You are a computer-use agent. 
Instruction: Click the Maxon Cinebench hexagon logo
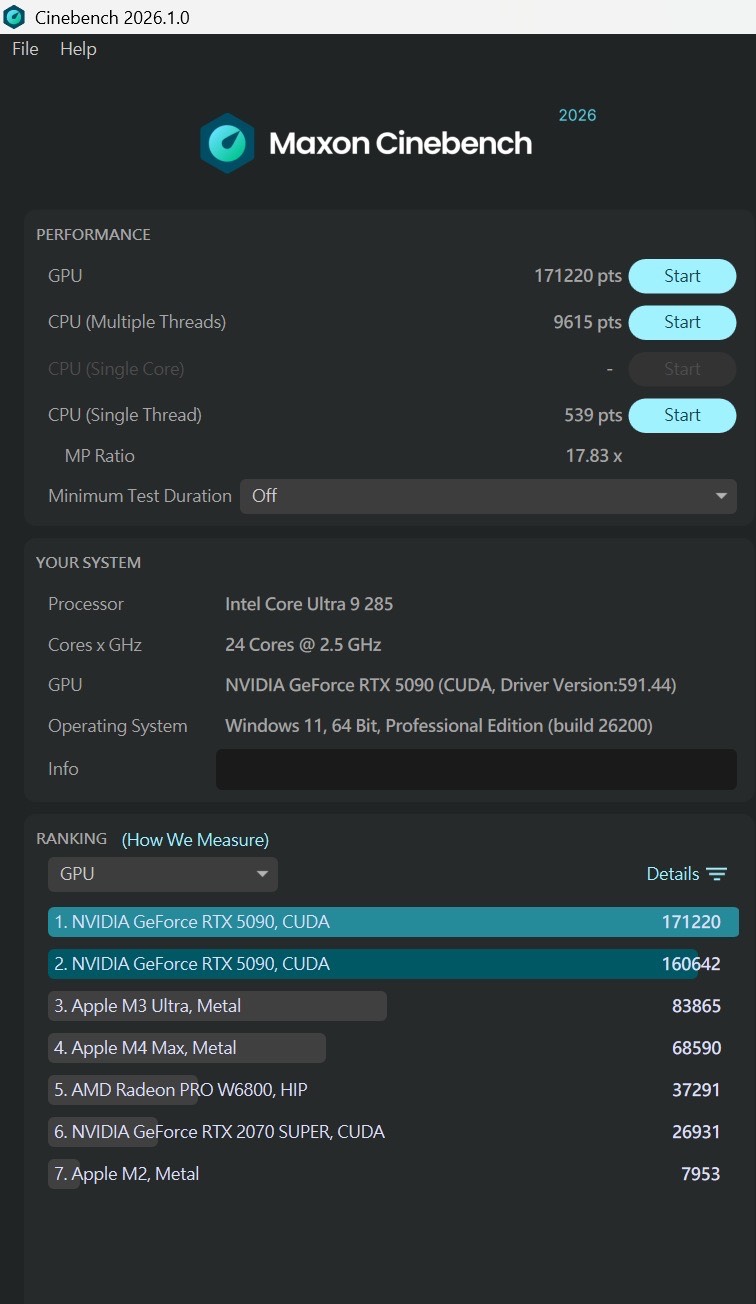(227, 143)
